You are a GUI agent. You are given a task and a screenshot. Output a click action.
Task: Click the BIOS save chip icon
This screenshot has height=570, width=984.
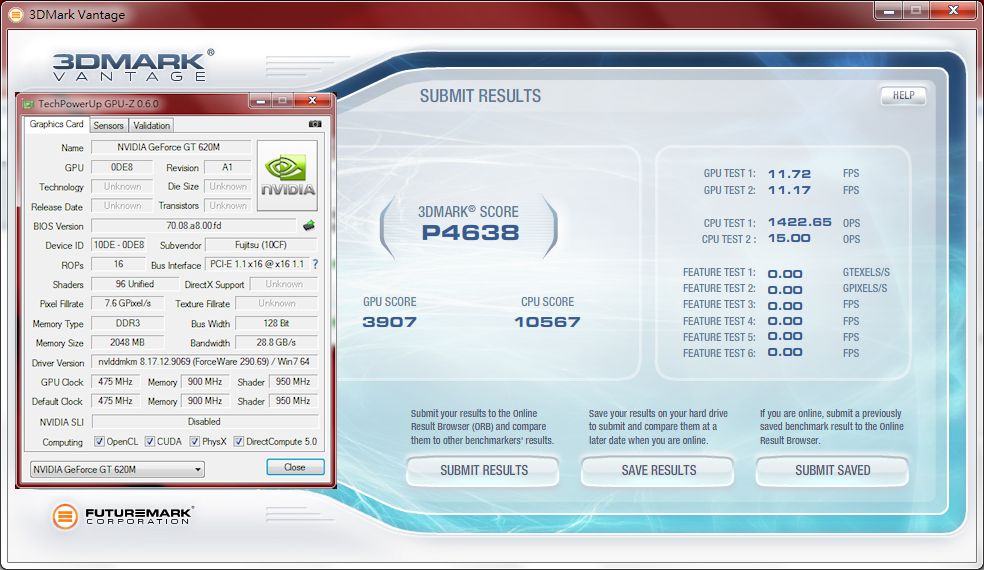click(x=309, y=226)
